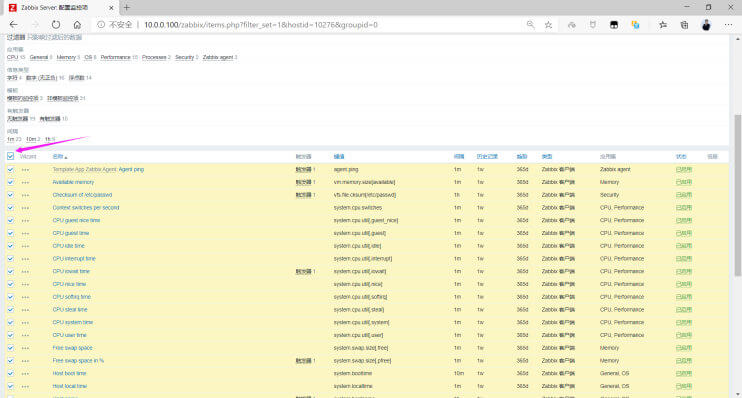This screenshot has width=742, height=398.
Task: Close the Zabbix Server tab
Action: click(111, 8)
